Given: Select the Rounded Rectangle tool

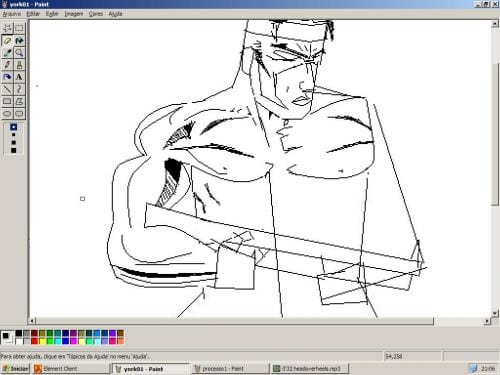Looking at the screenshot, I should point(19,113).
